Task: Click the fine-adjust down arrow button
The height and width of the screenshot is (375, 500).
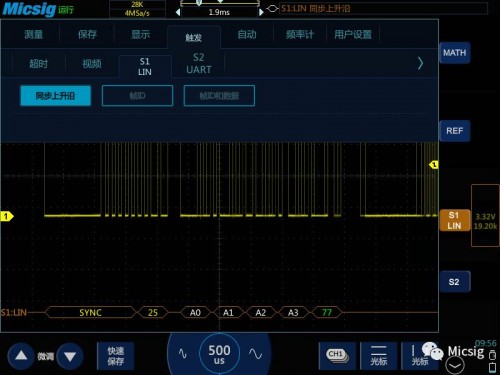Action: pos(70,356)
